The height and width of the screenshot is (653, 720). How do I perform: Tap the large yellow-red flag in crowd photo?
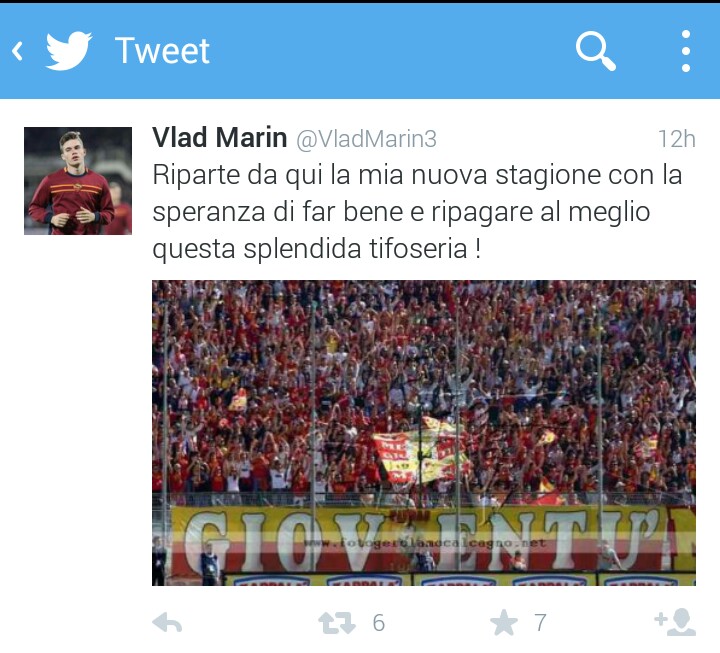(x=420, y=452)
